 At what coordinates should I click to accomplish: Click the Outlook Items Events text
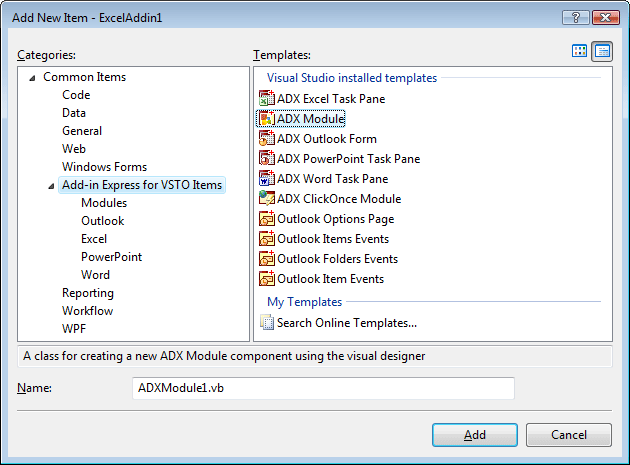tap(333, 239)
